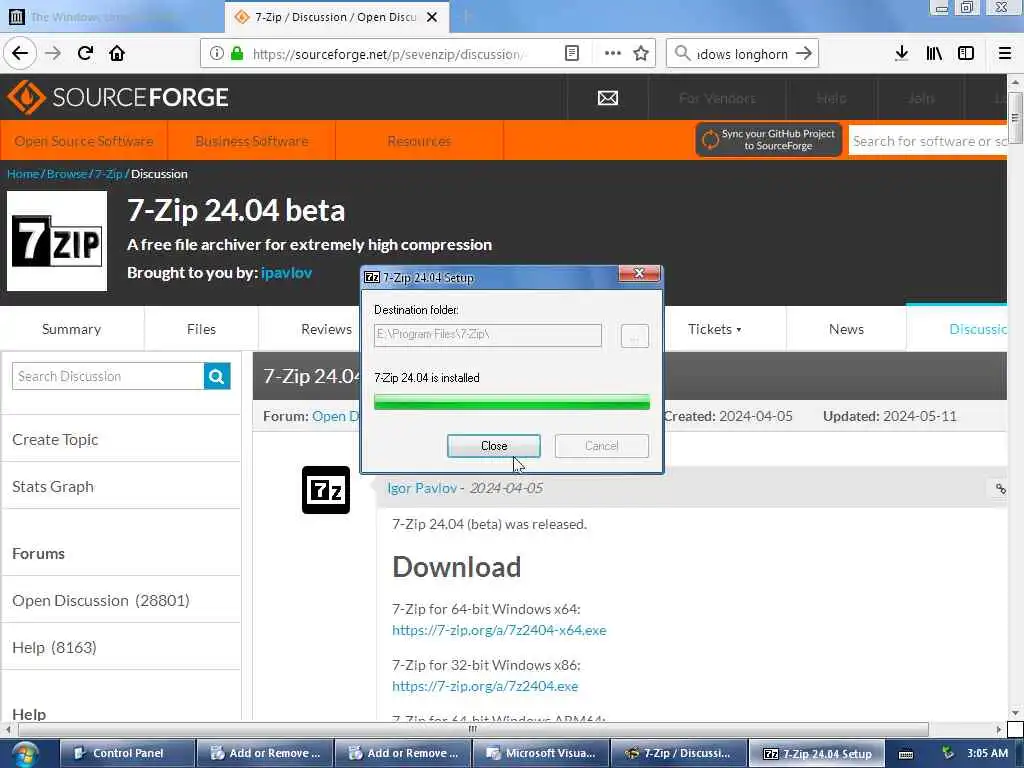This screenshot has height=768, width=1024.
Task: Click the discussion search magnifier button
Action: [217, 376]
